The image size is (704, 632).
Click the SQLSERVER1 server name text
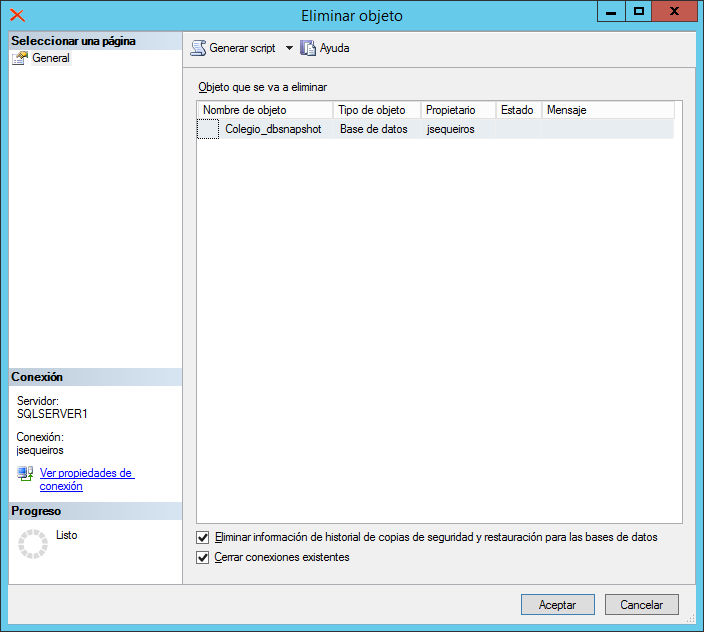52,414
